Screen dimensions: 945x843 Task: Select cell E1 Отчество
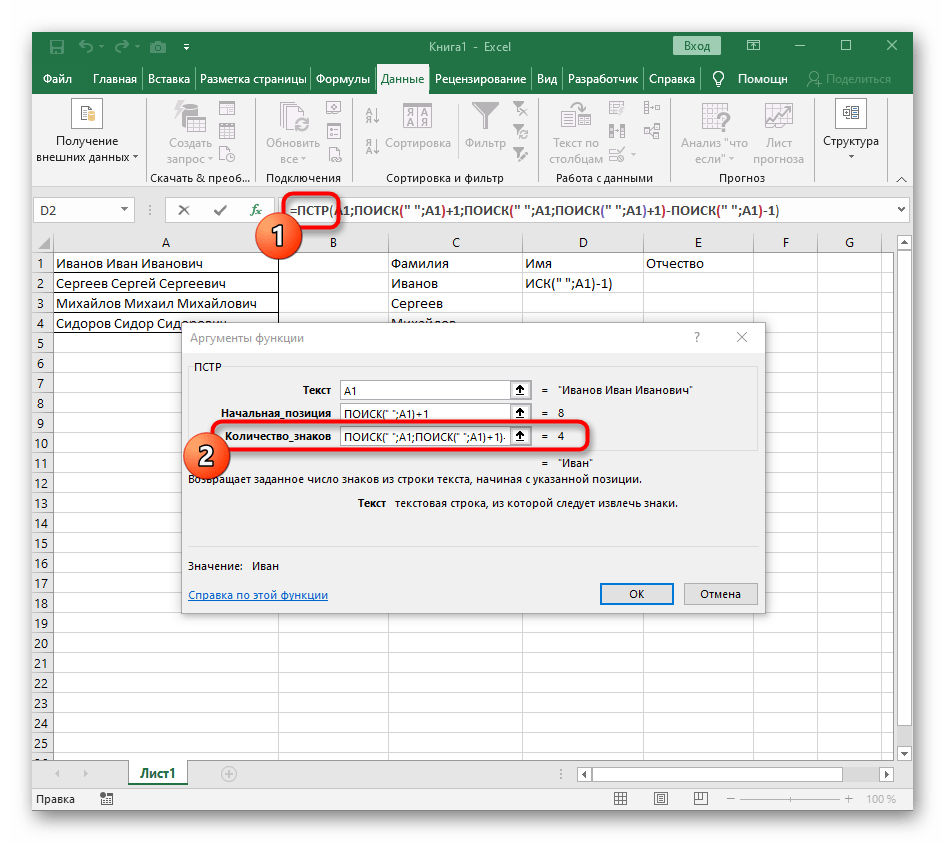698,263
